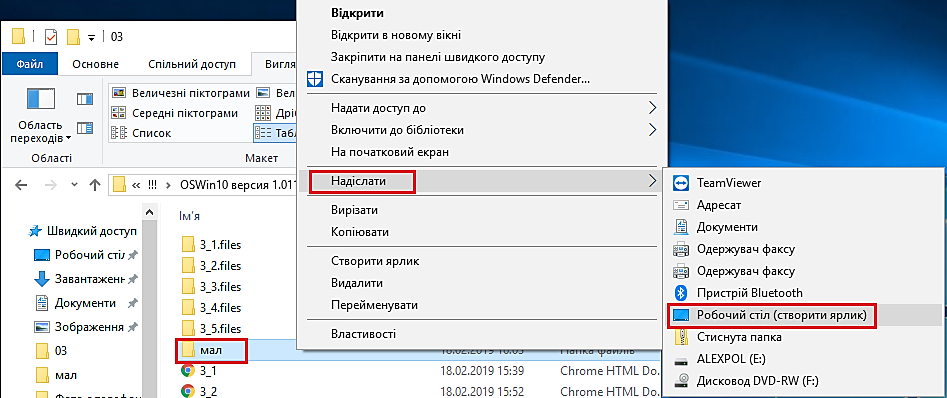
Task: Click the Робочий стіл icon in sidebar
Action: tap(41, 255)
